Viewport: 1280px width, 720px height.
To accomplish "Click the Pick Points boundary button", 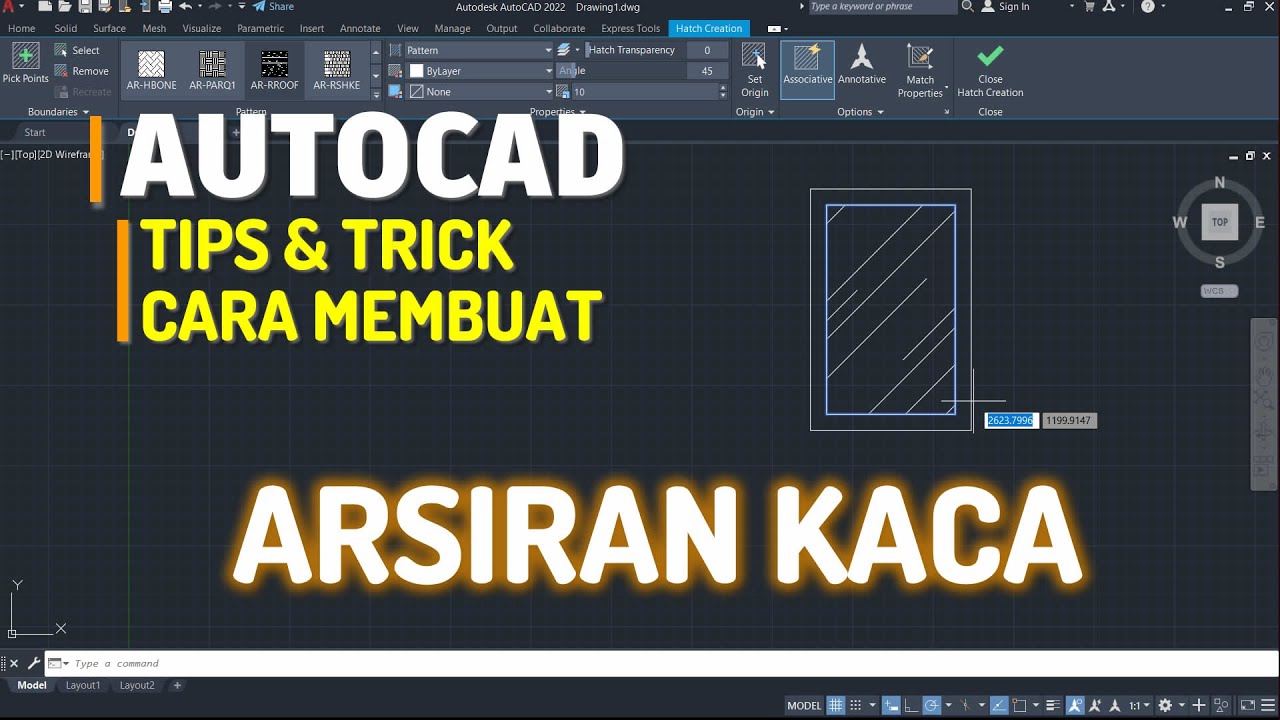I will 25,63.
